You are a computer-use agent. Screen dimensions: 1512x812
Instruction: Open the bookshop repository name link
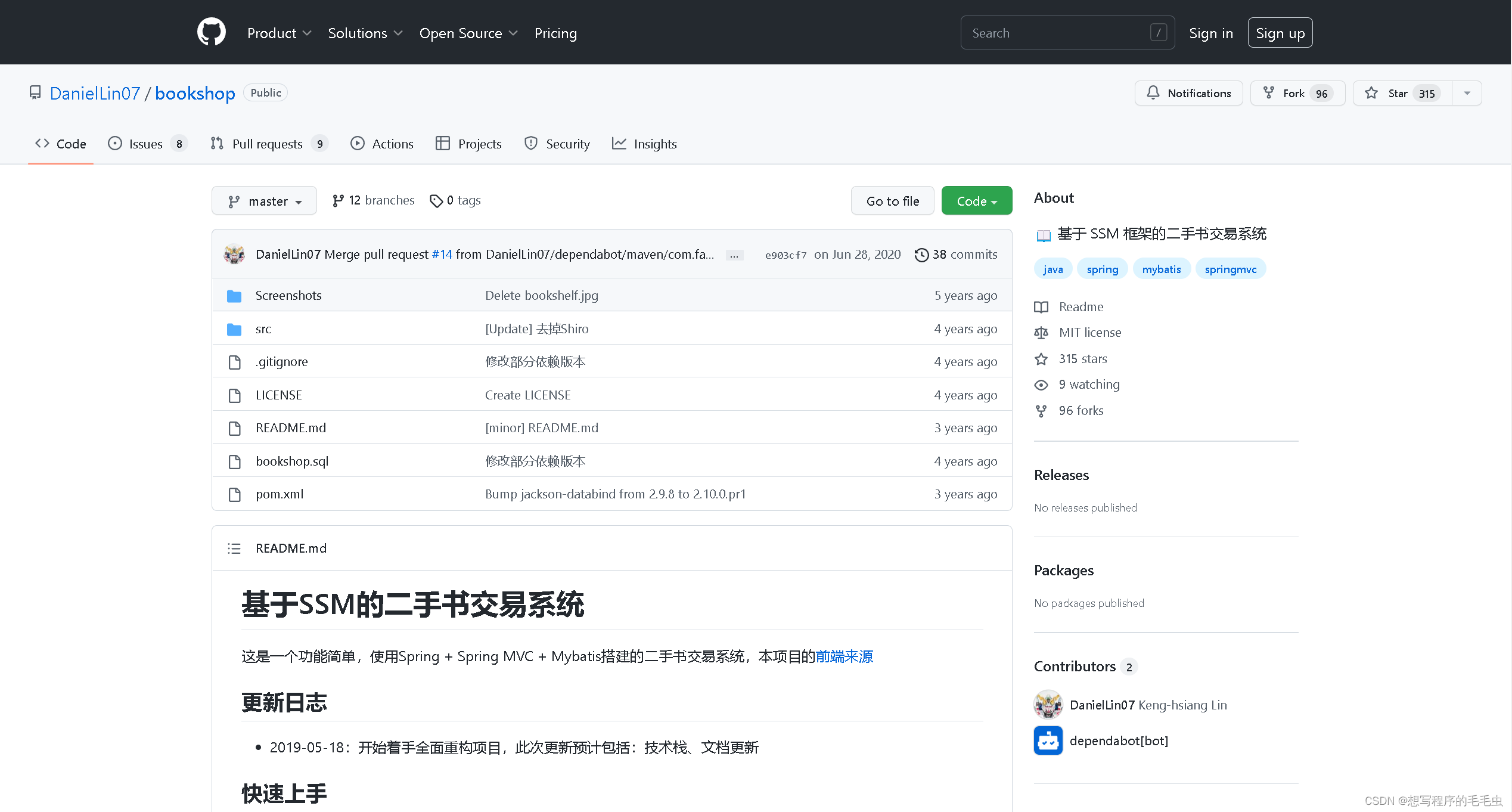(x=195, y=93)
